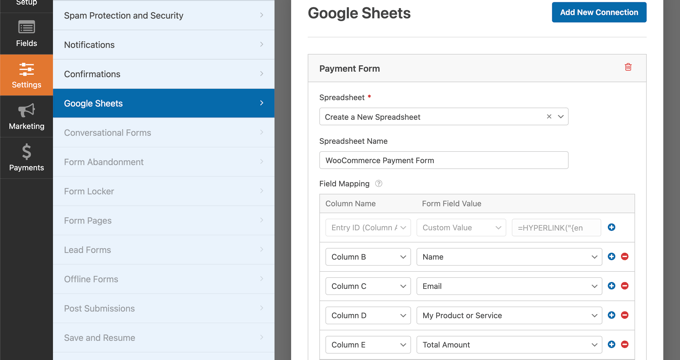
Task: Open the Custom Value dropdown
Action: point(461,228)
